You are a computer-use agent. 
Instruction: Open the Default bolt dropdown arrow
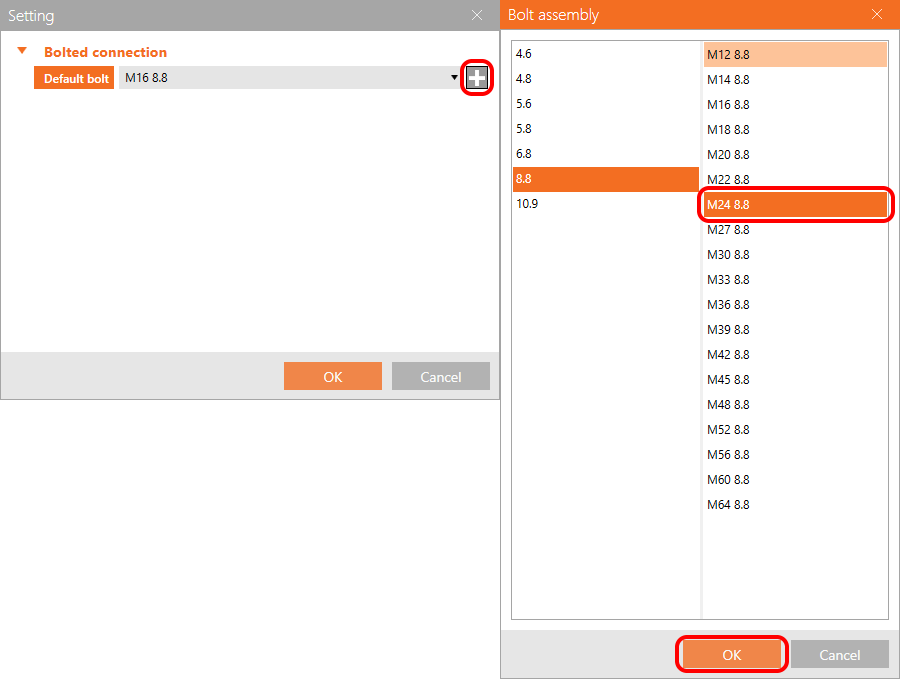pyautogui.click(x=454, y=77)
